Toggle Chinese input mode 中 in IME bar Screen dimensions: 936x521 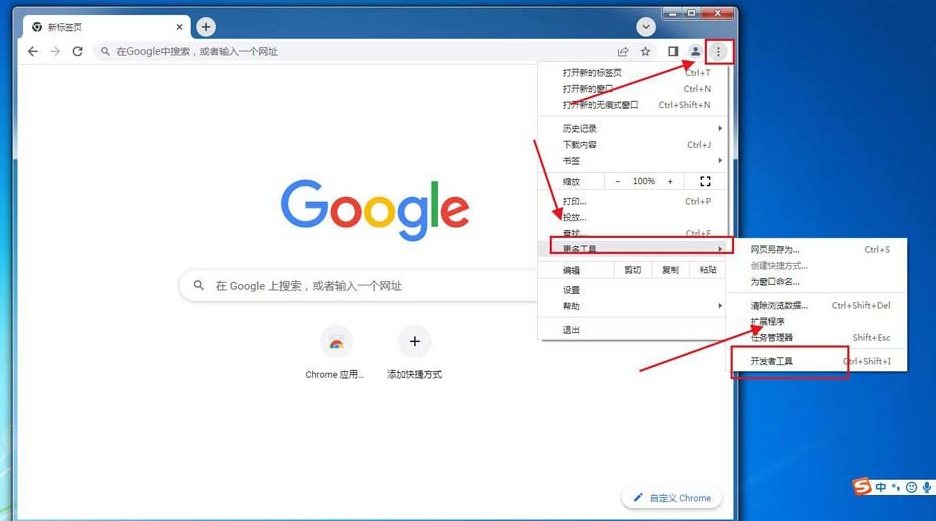pyautogui.click(x=881, y=487)
